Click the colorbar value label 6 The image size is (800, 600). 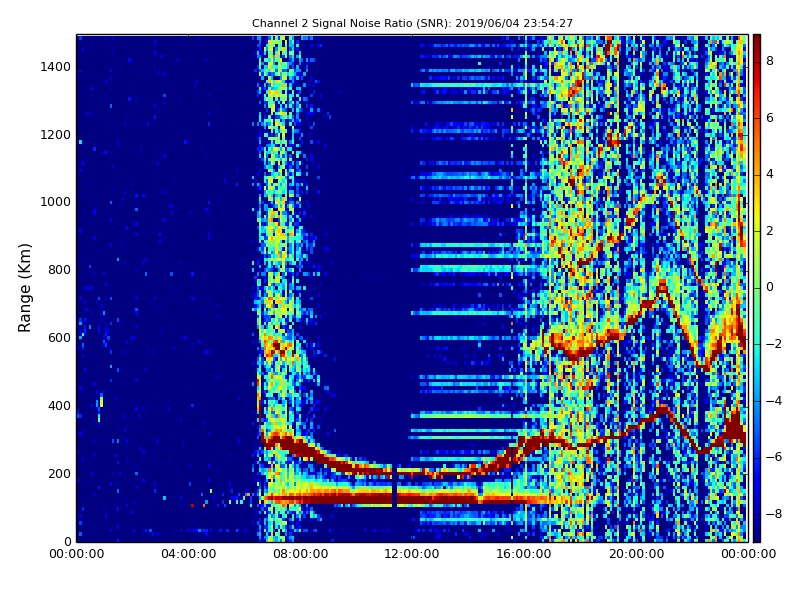[x=770, y=118]
